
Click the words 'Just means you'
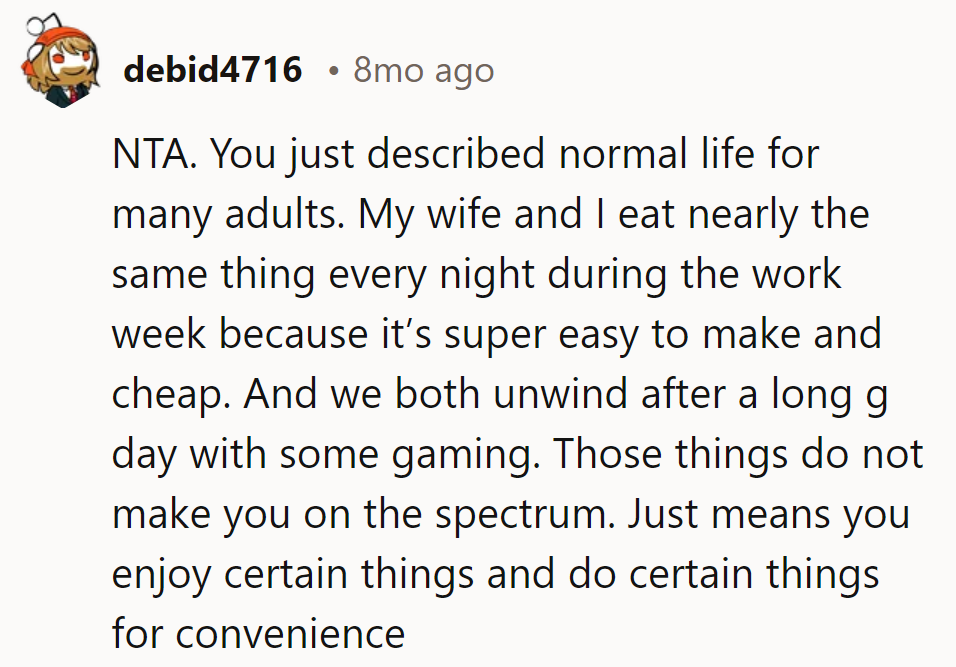770,515
